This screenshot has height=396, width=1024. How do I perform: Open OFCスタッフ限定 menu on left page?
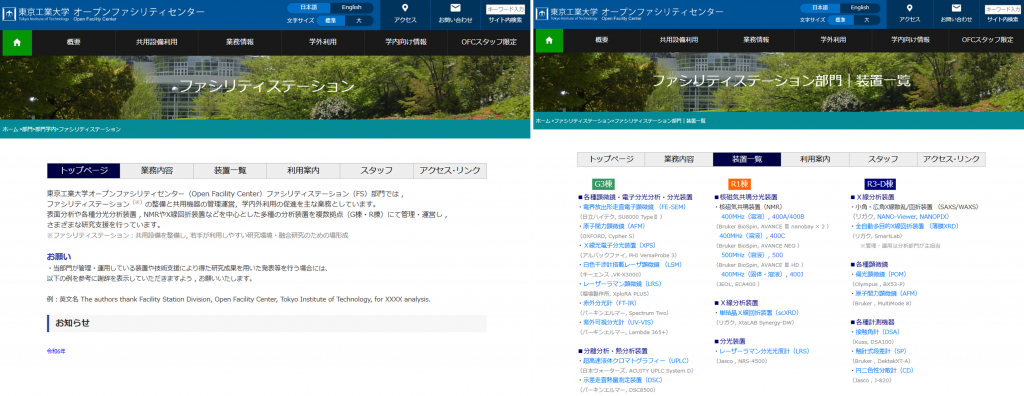488,42
